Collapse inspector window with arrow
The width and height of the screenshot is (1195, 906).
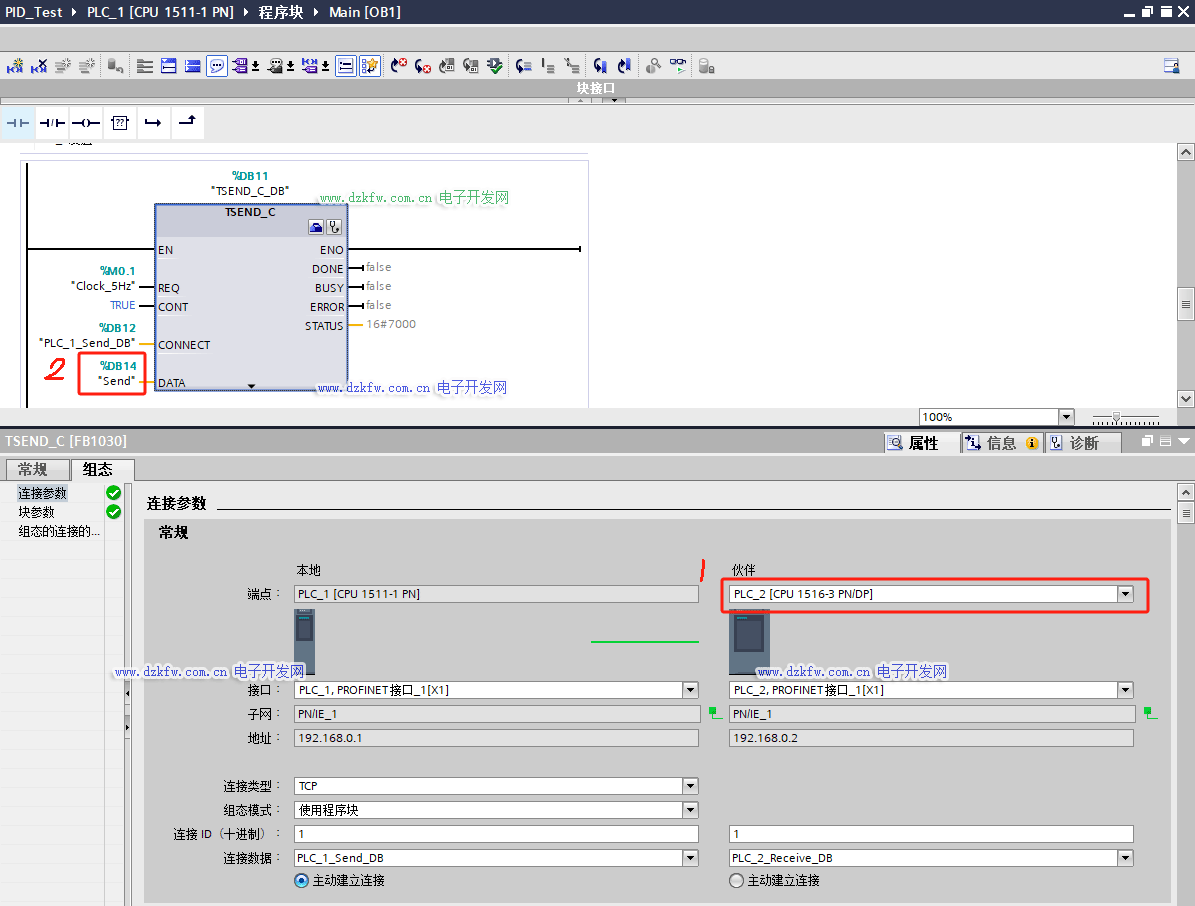click(1184, 441)
